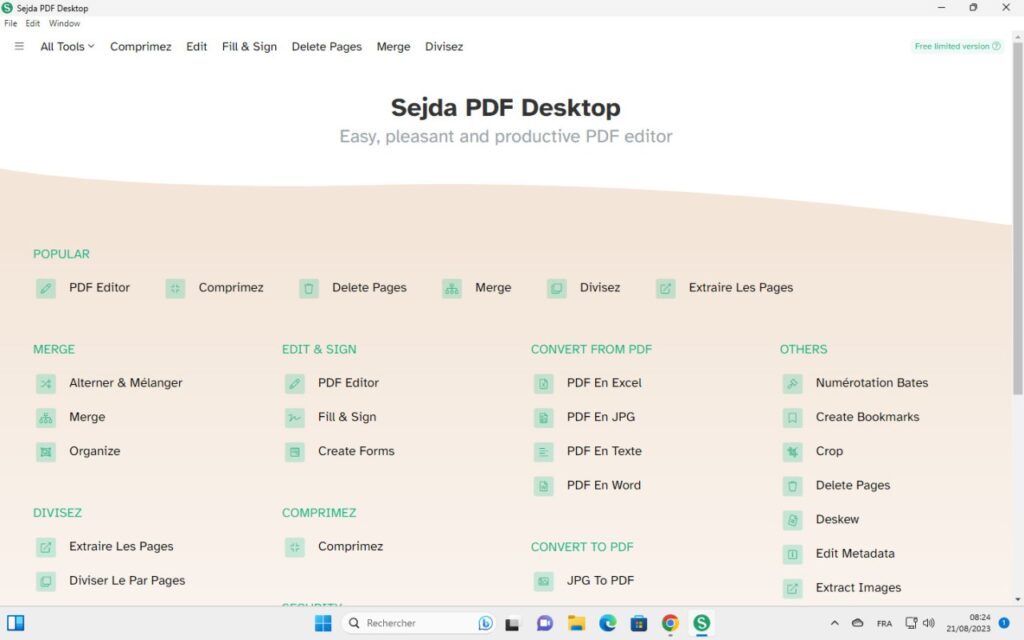Open File Explorer from the taskbar

576,623
